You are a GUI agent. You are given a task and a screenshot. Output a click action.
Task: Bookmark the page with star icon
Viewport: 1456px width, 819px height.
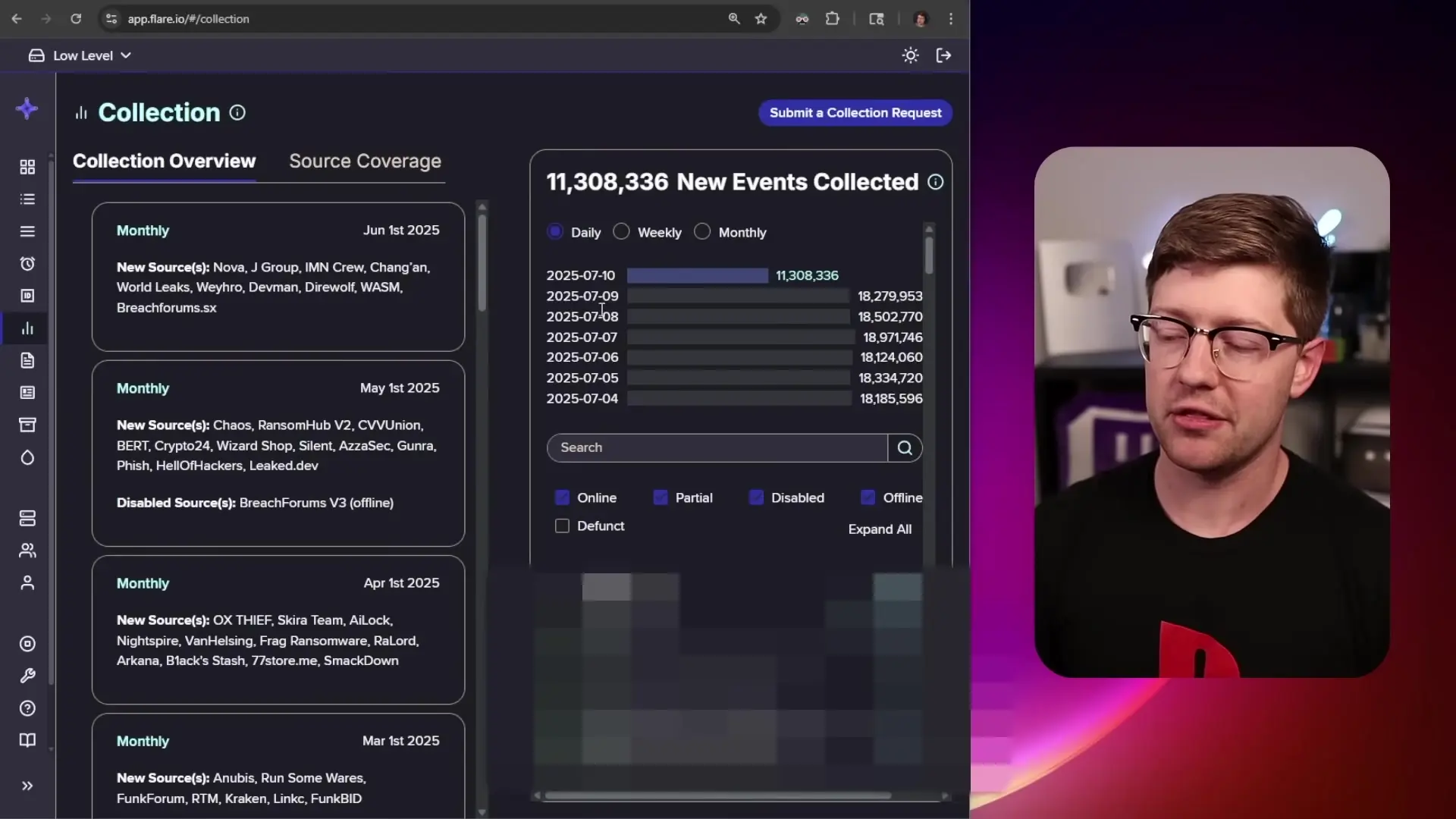[x=761, y=19]
